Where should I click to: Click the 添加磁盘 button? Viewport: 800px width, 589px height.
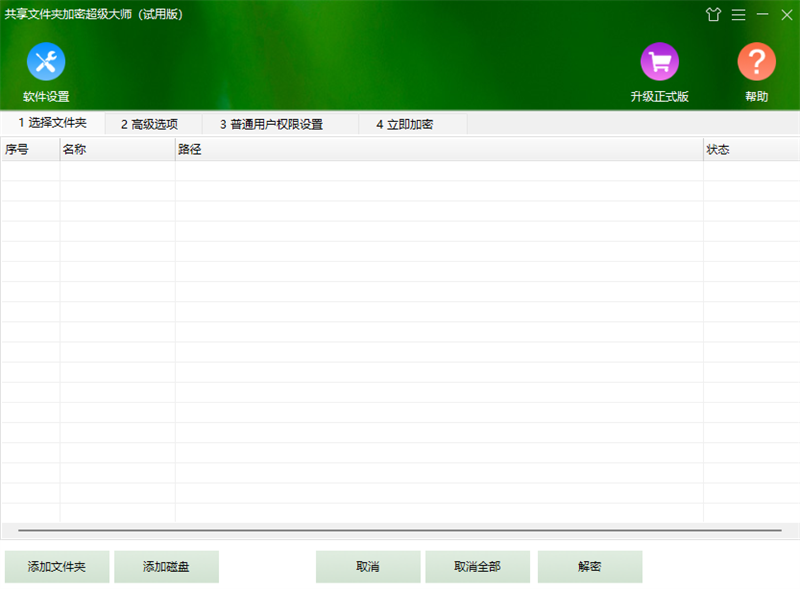(166, 567)
